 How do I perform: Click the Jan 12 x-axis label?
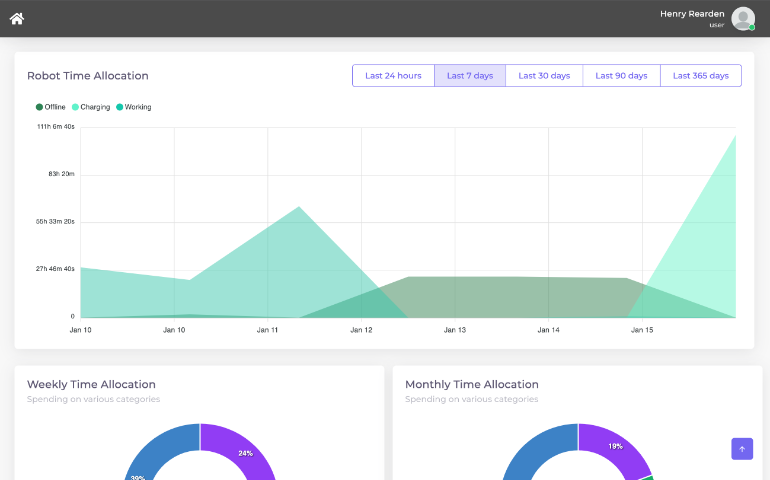click(x=361, y=330)
